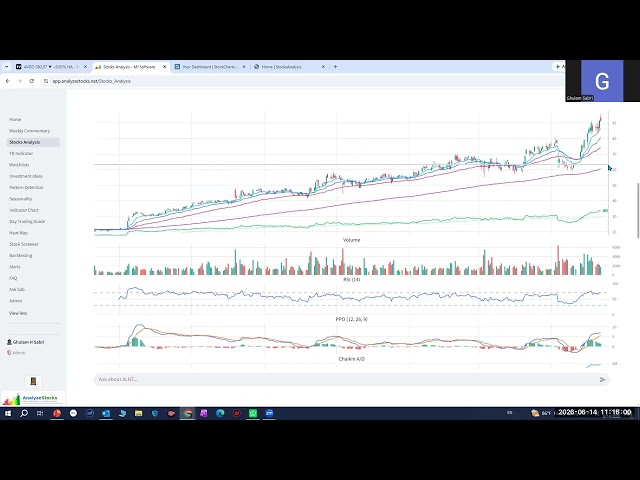Open Zoom from taskbar

pyautogui.click(x=269, y=413)
